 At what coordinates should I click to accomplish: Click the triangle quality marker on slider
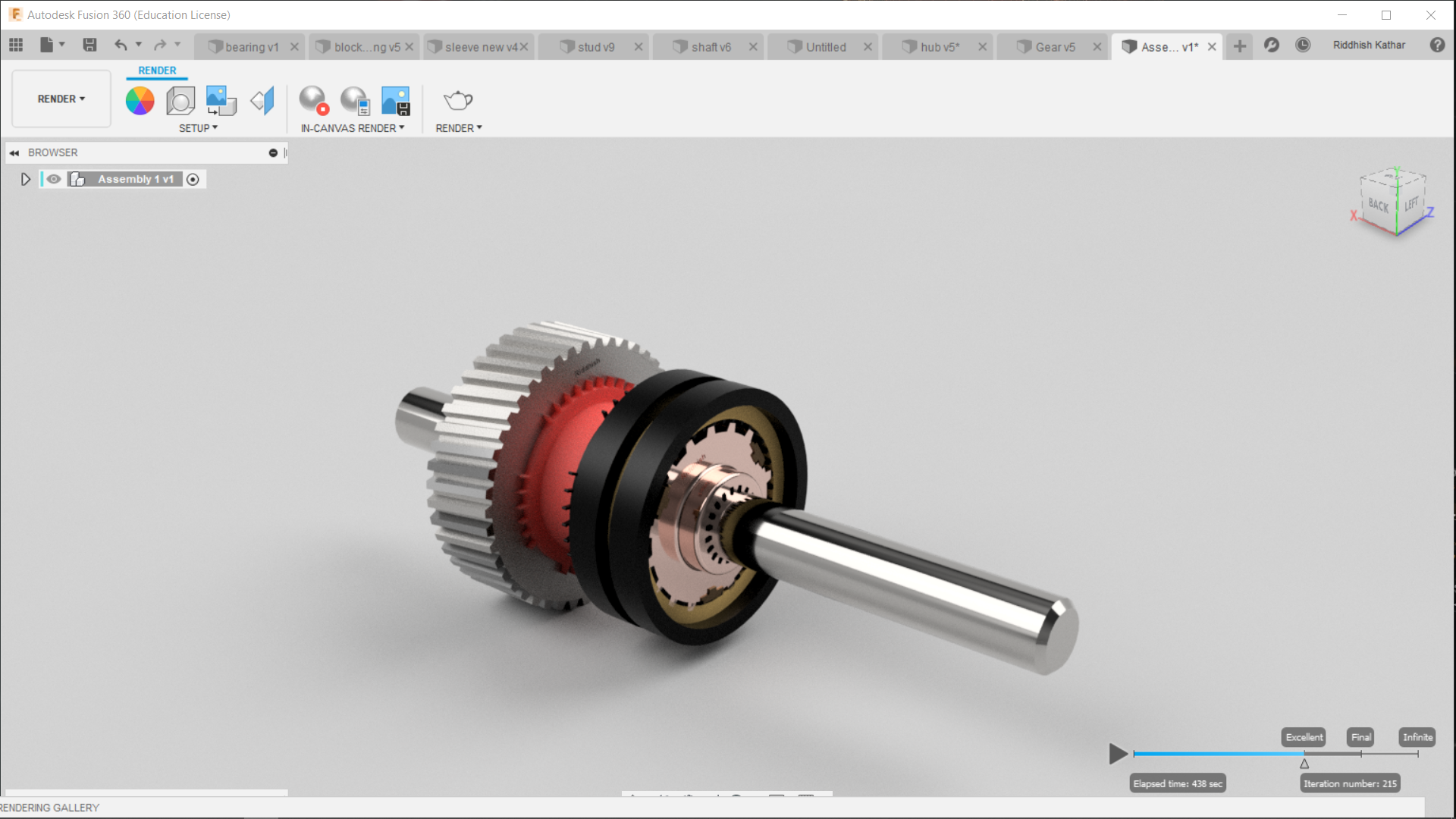pos(1304,764)
